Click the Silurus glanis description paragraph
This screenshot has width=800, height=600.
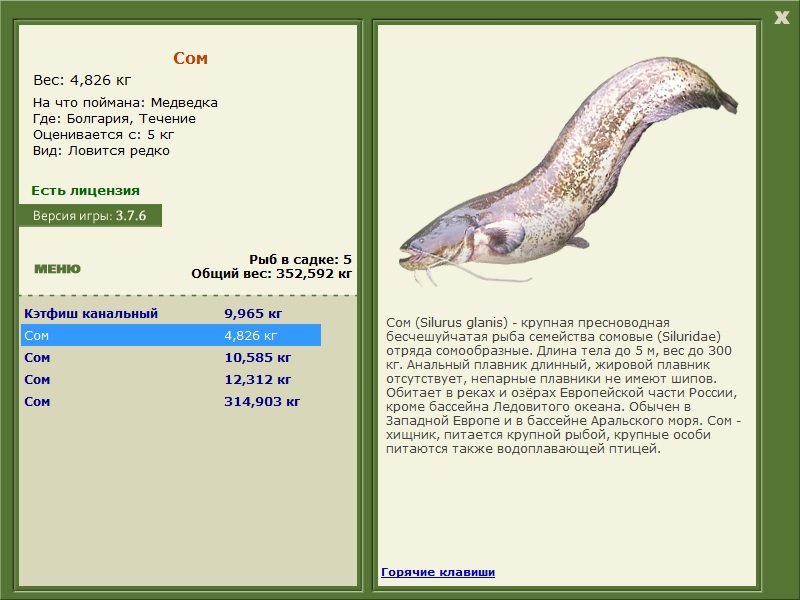pyautogui.click(x=564, y=386)
